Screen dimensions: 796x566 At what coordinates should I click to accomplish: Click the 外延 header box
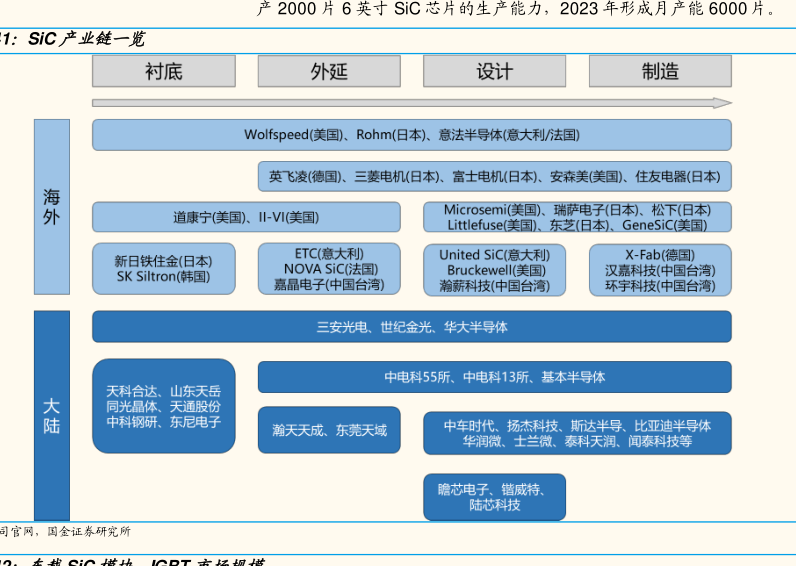point(329,72)
